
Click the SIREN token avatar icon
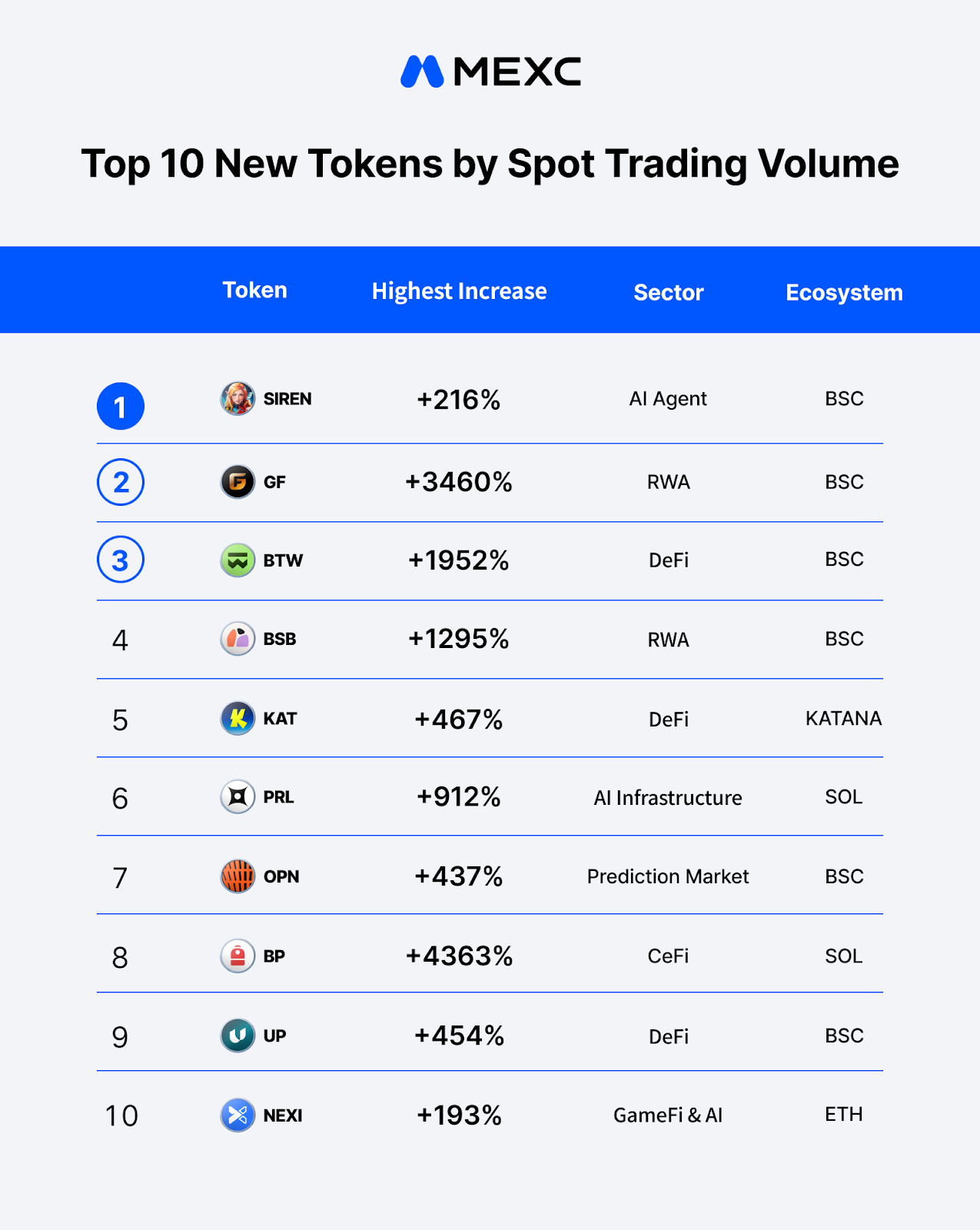click(x=238, y=399)
